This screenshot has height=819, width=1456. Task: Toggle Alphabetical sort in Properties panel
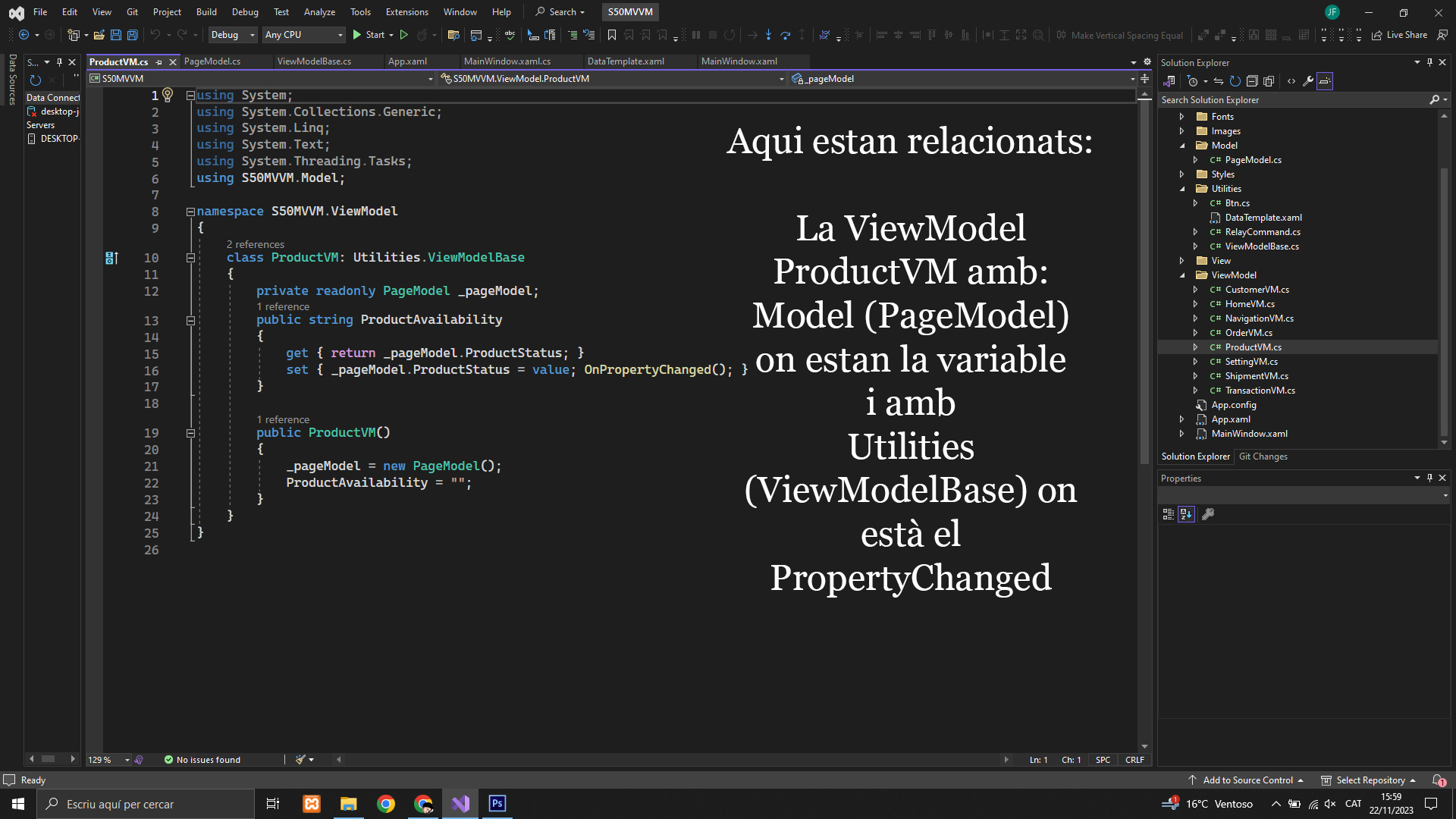point(1187,514)
